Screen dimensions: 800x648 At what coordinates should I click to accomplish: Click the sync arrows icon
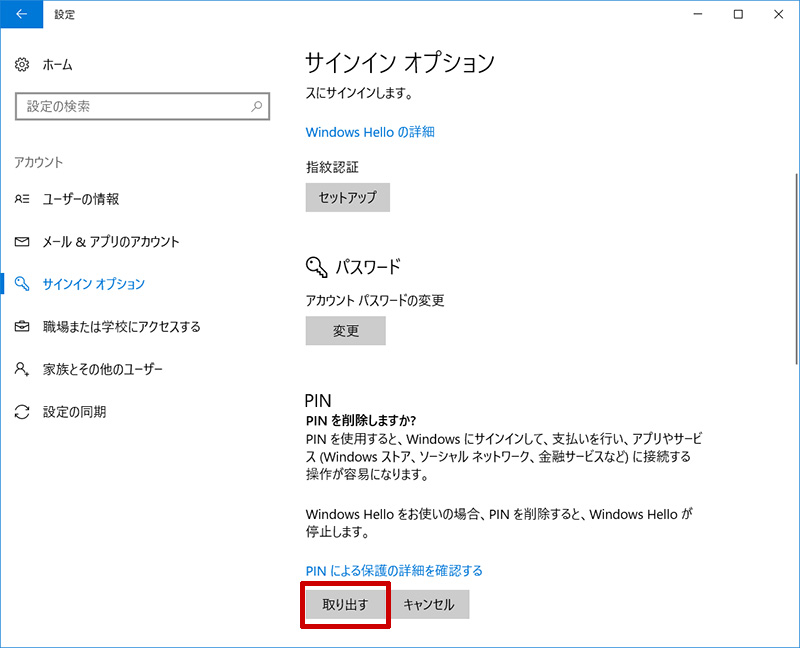pyautogui.click(x=22, y=412)
